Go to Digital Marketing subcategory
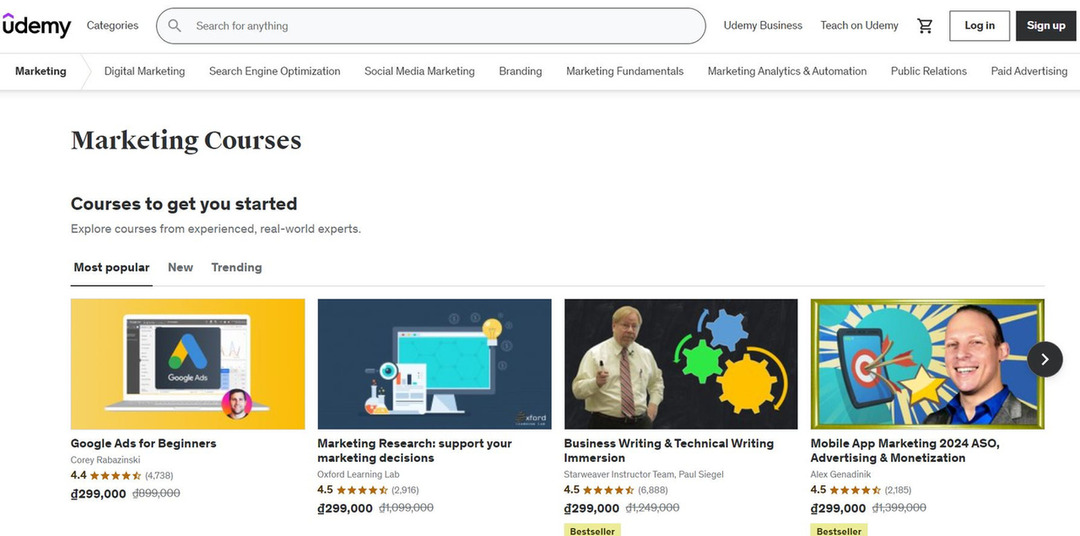The image size is (1080, 536). (x=145, y=71)
